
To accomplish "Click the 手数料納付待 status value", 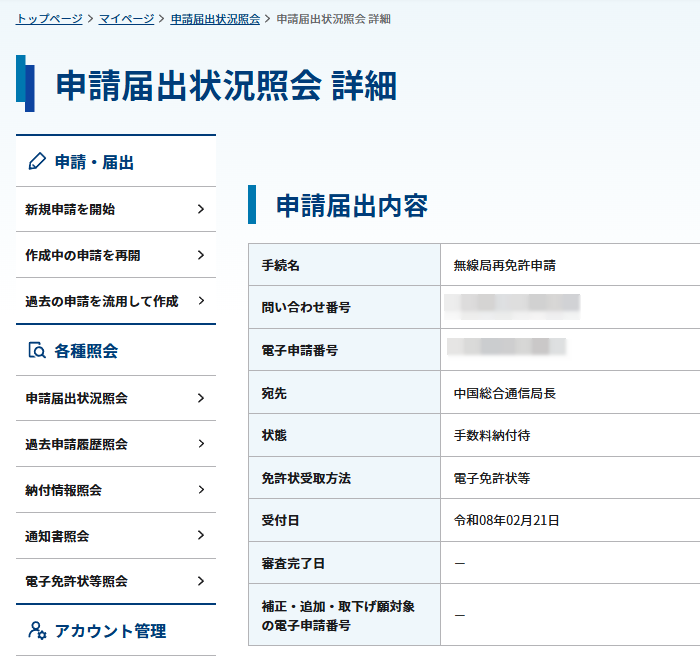I will tap(492, 436).
